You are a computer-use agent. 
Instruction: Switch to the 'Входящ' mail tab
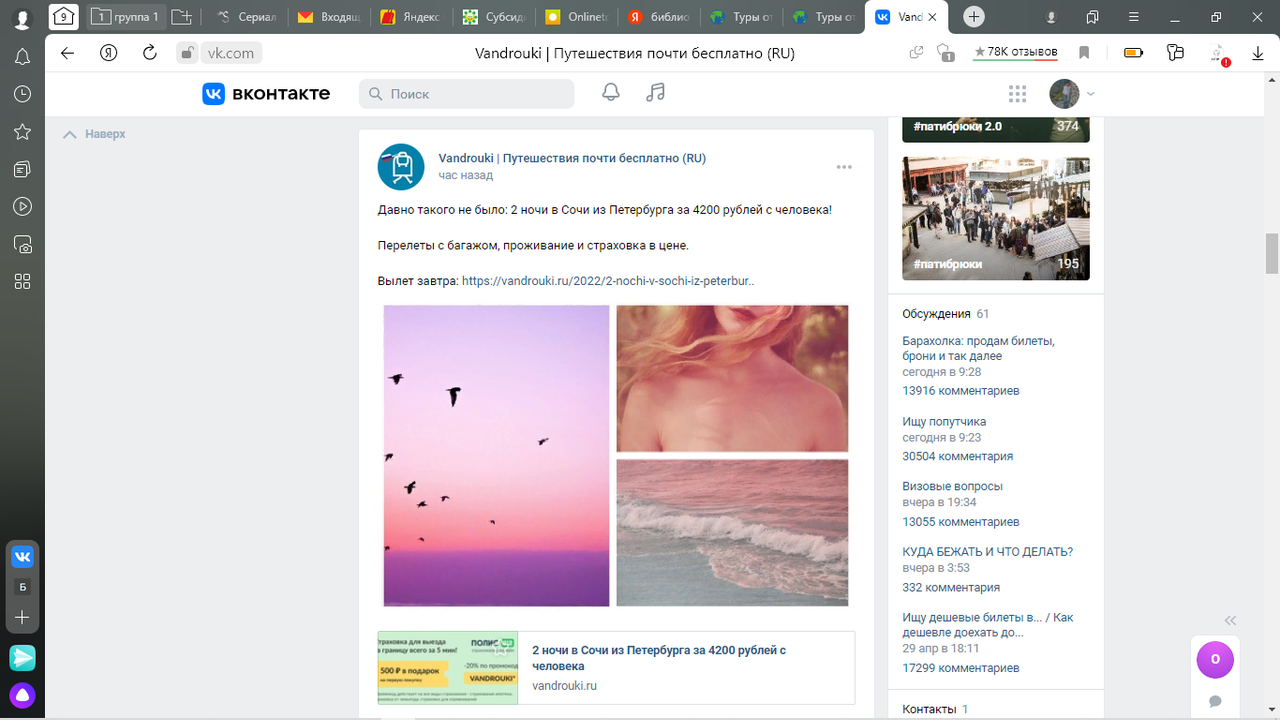coord(328,17)
